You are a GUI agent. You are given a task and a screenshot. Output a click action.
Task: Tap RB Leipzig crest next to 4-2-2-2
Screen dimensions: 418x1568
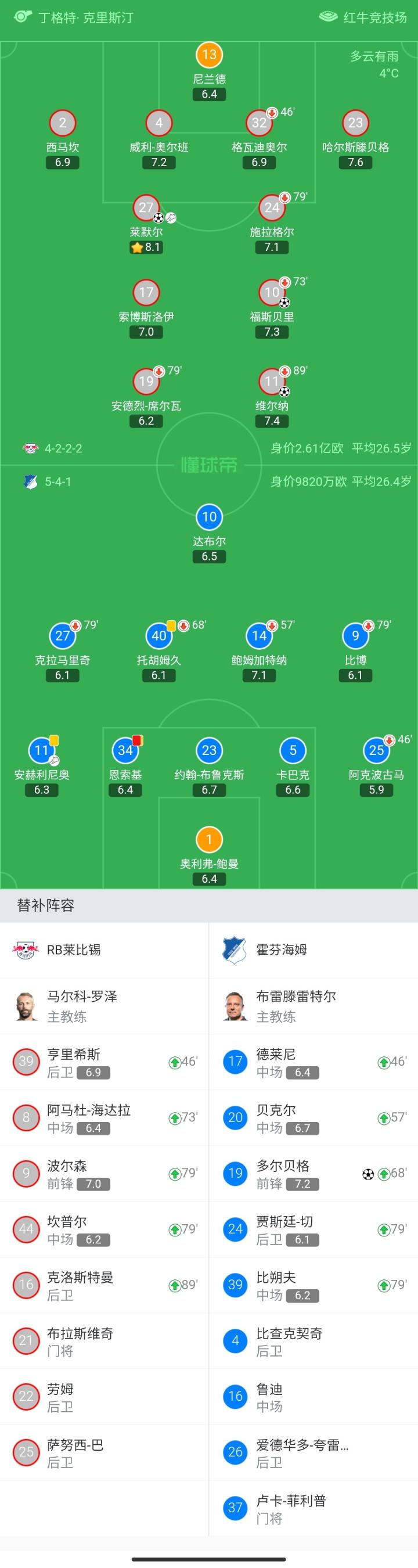click(x=30, y=448)
